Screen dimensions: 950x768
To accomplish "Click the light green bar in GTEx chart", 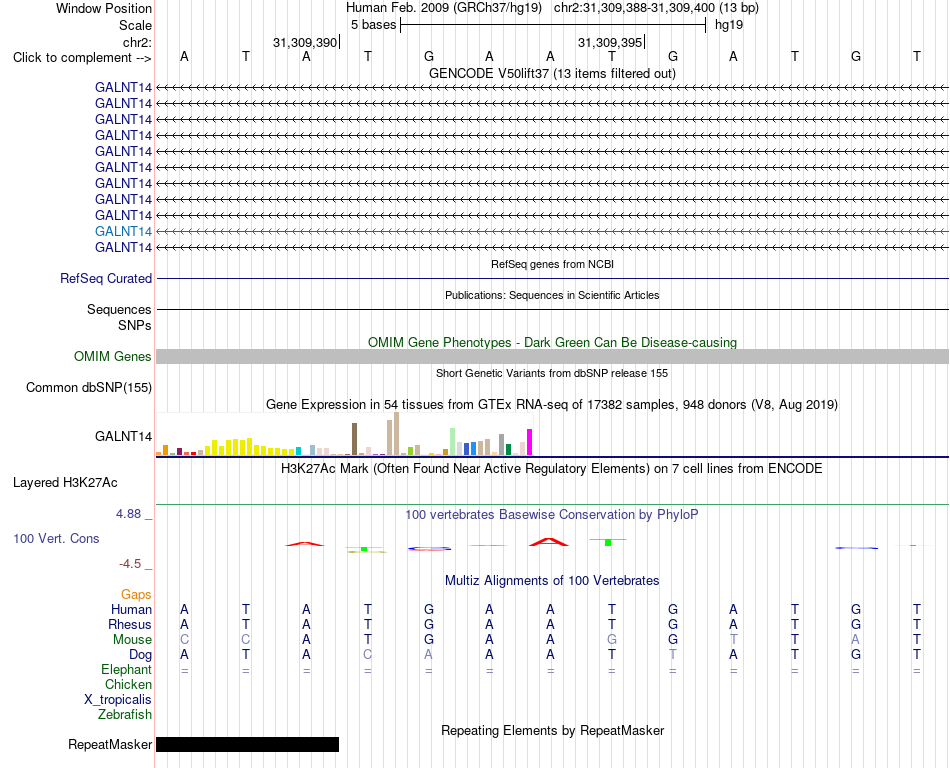I will [x=453, y=442].
